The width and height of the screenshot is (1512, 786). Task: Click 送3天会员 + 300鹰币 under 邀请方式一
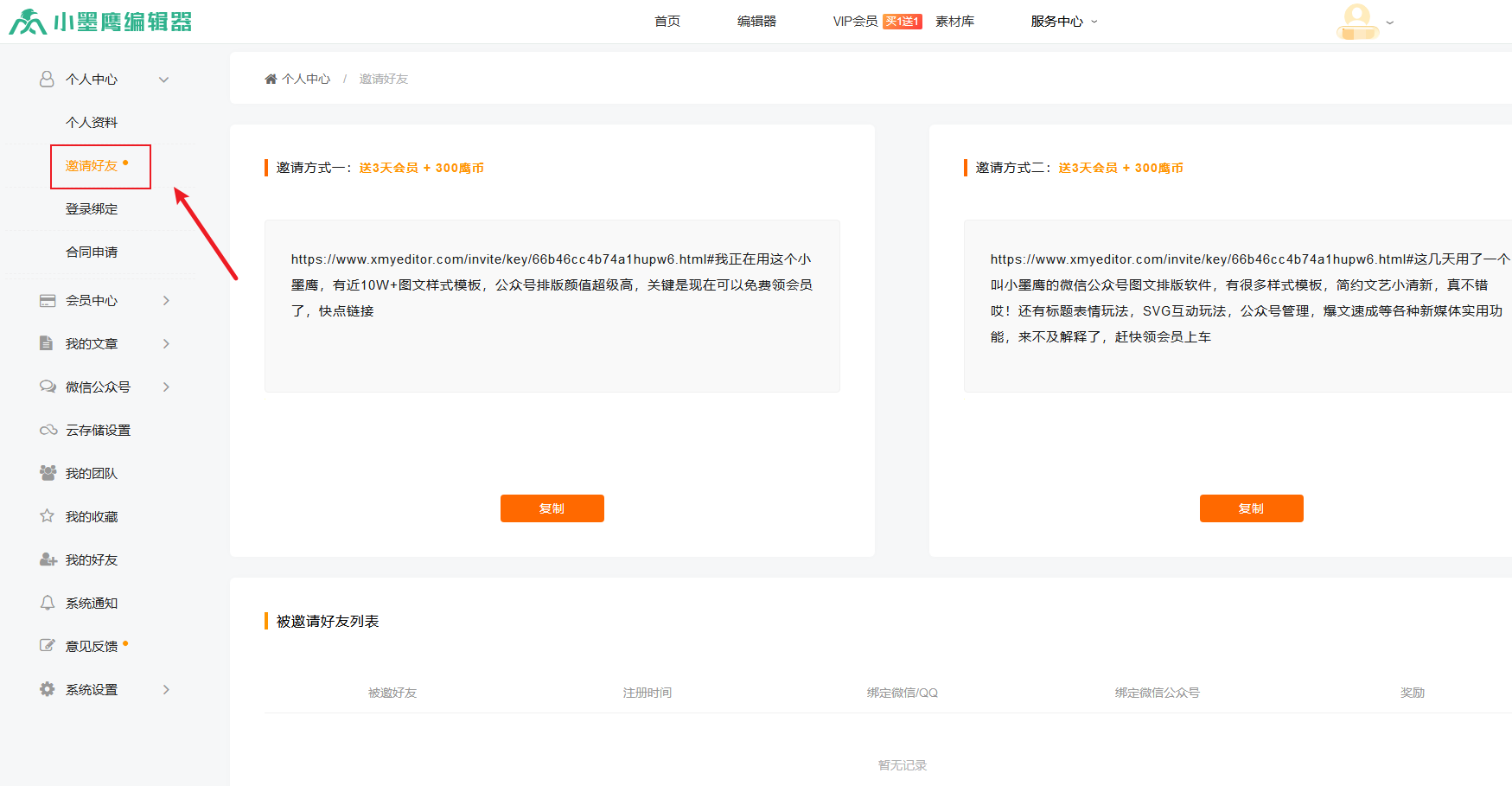[422, 168]
